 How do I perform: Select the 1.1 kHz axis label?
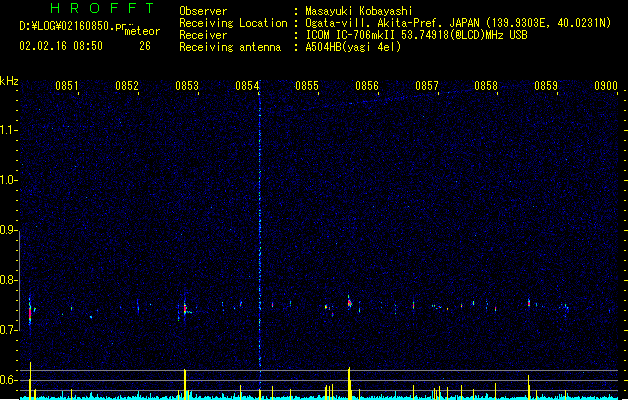pyautogui.click(x=8, y=130)
